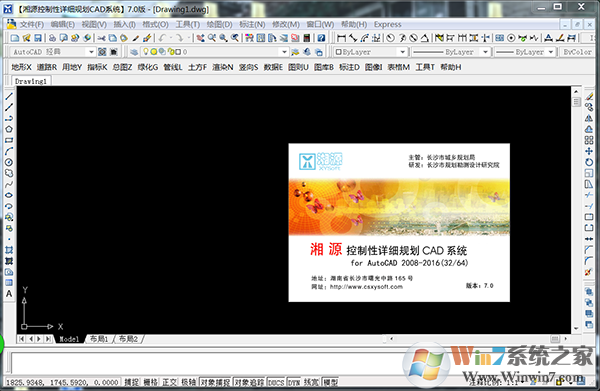Open the 文件(F) menu
Screen dimensions: 600x391
coord(32,24)
